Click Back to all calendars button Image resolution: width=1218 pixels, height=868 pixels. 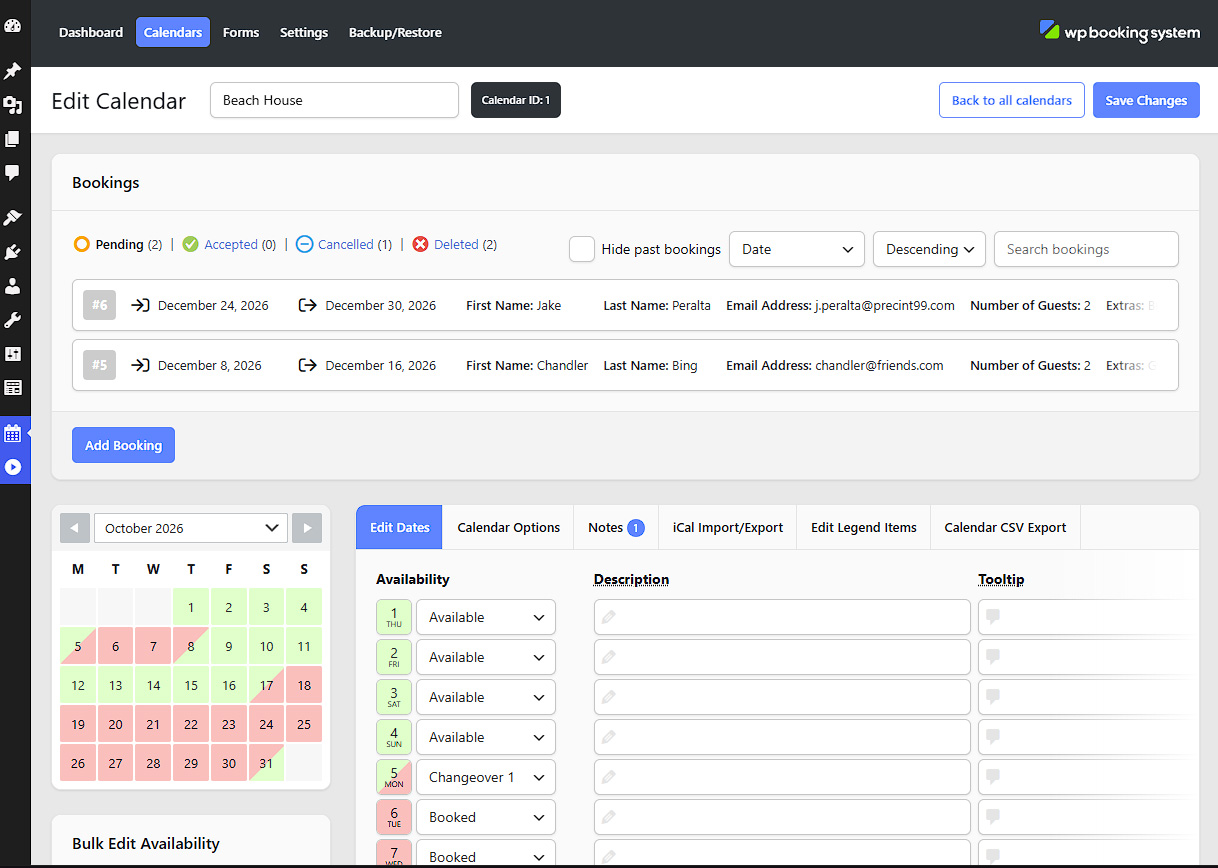click(1012, 100)
